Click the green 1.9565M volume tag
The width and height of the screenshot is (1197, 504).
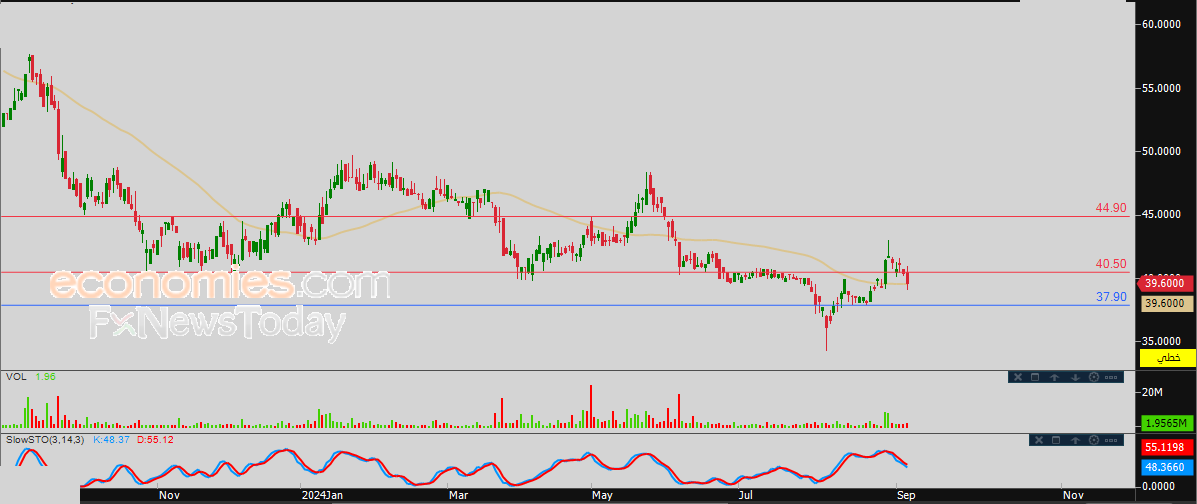[1167, 423]
